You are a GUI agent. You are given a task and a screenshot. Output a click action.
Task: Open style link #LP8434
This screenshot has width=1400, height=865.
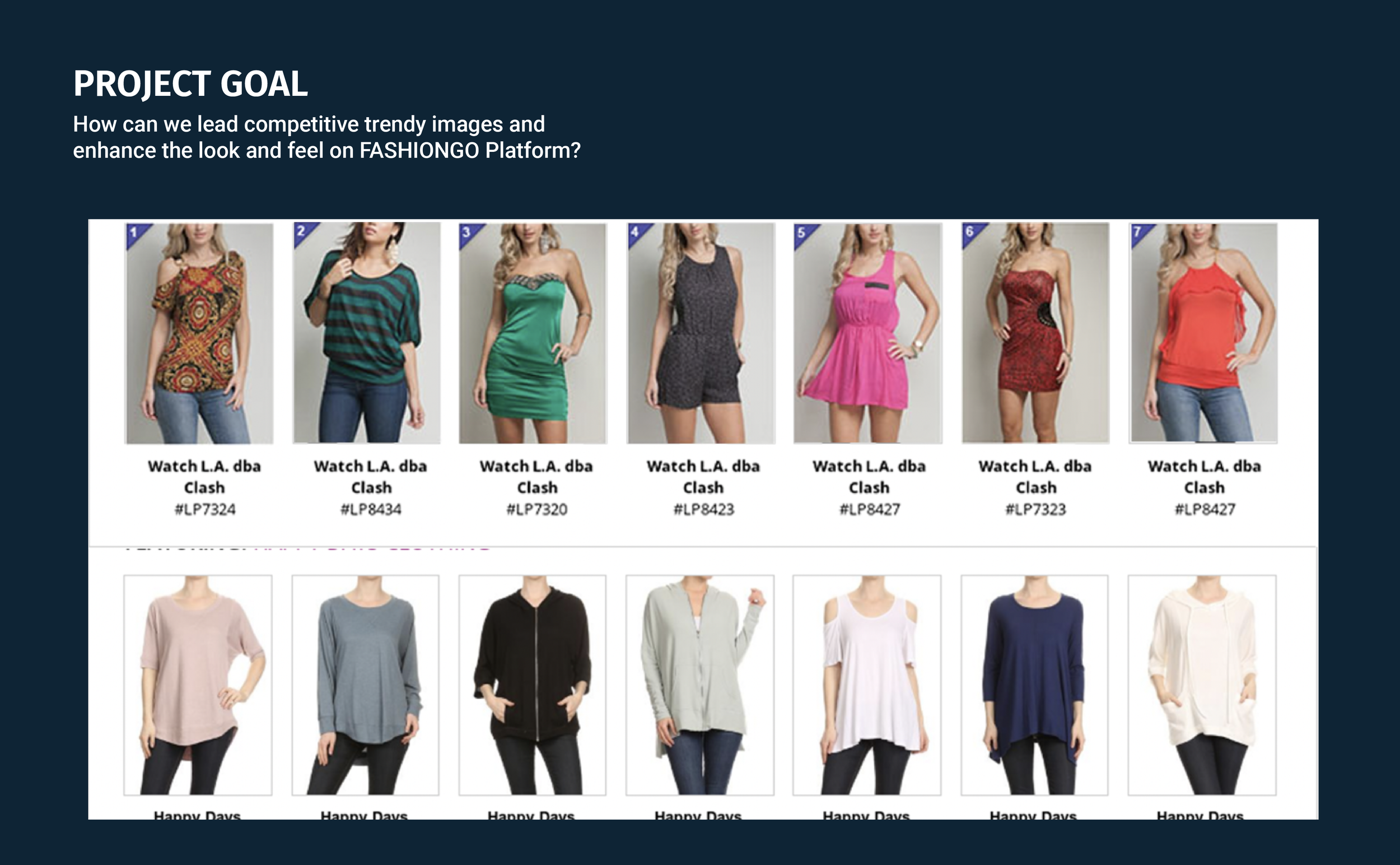[371, 509]
